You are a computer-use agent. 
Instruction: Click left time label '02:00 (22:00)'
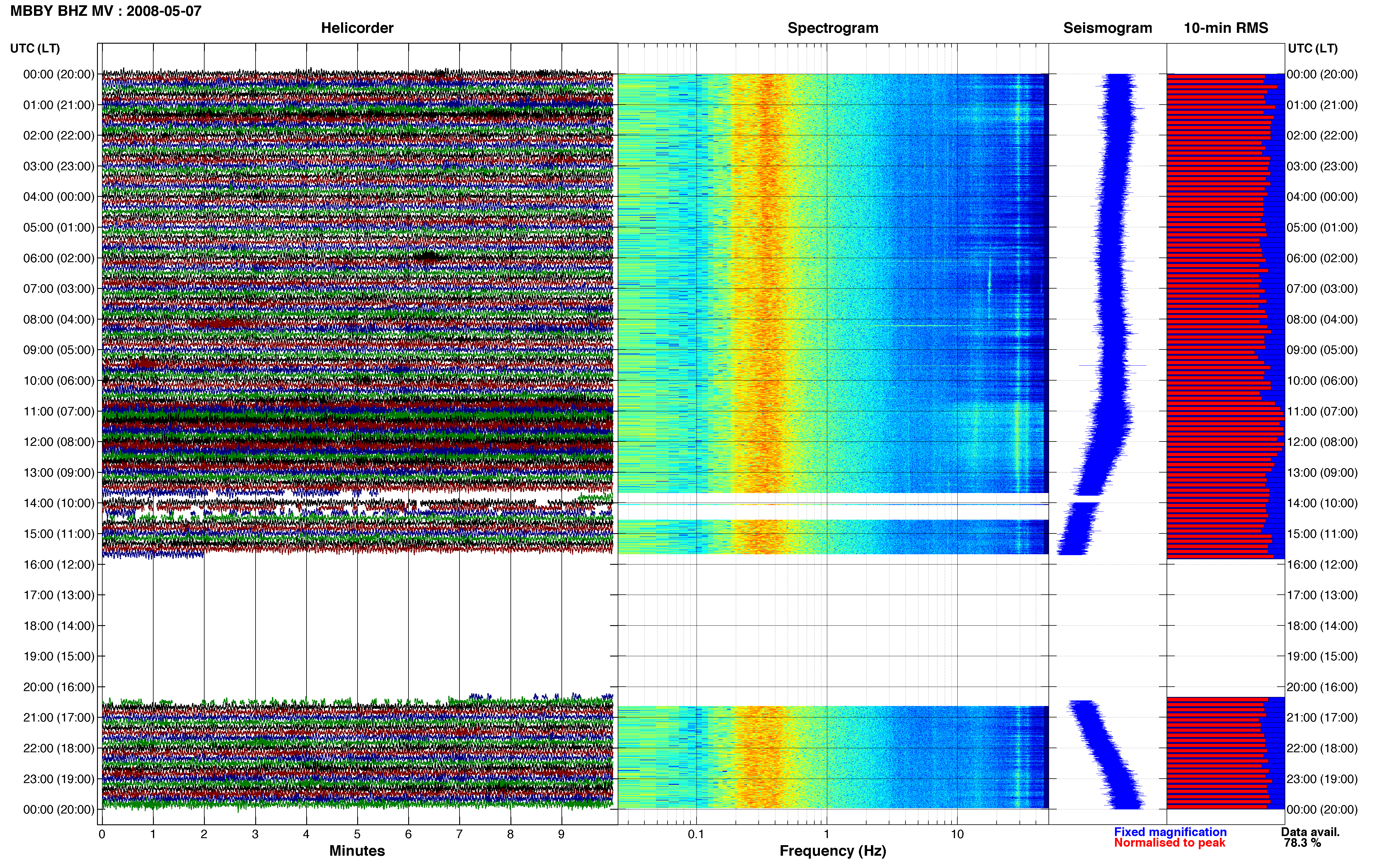(x=59, y=135)
